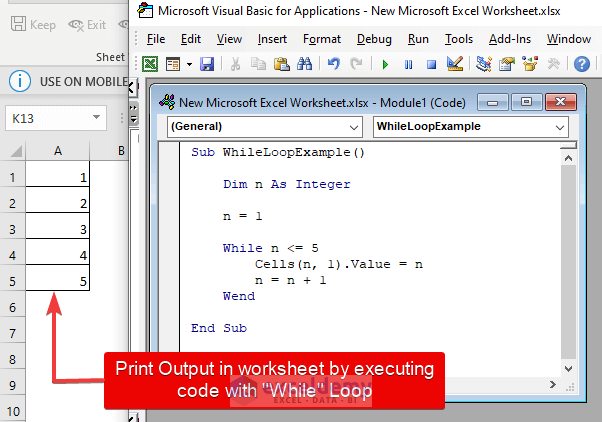This screenshot has height=422, width=602.
Task: Click the 'While n <= 5' code line
Action: coord(271,248)
